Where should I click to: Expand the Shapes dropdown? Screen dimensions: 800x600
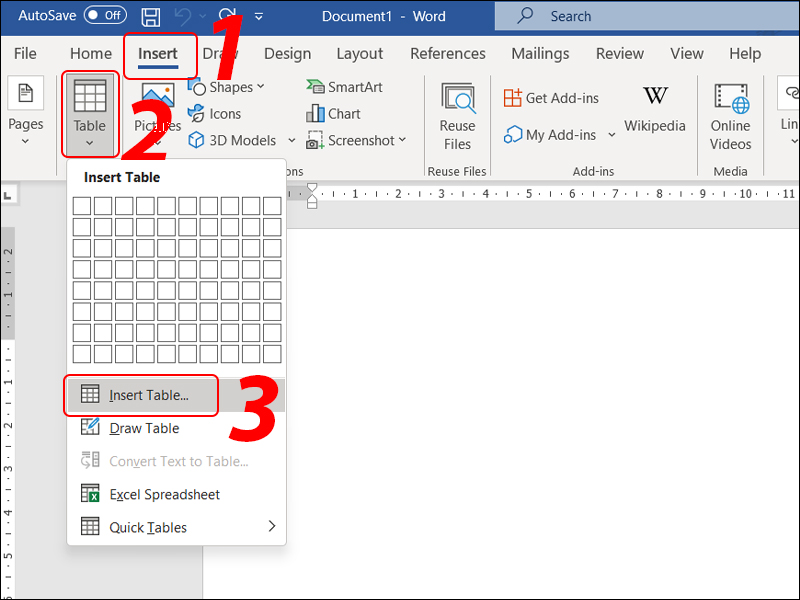click(260, 87)
